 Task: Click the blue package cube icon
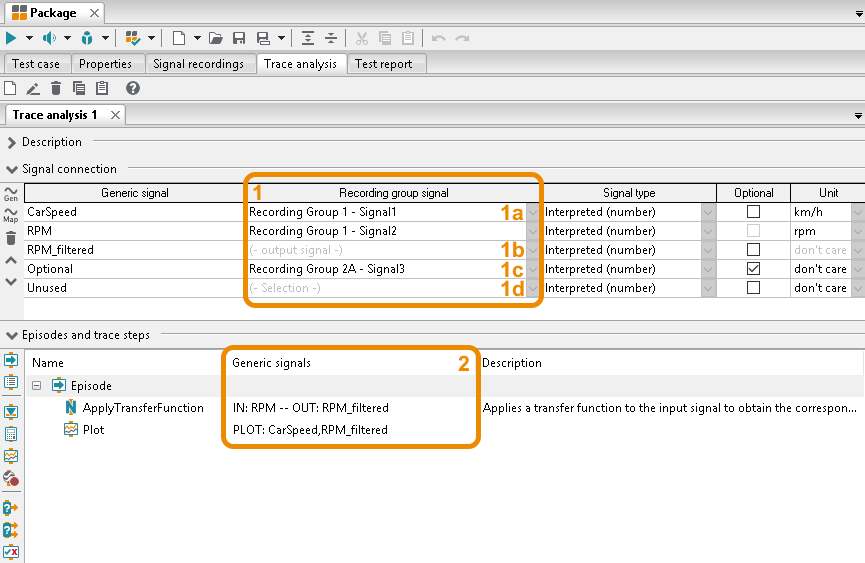pyautogui.click(x=87, y=38)
